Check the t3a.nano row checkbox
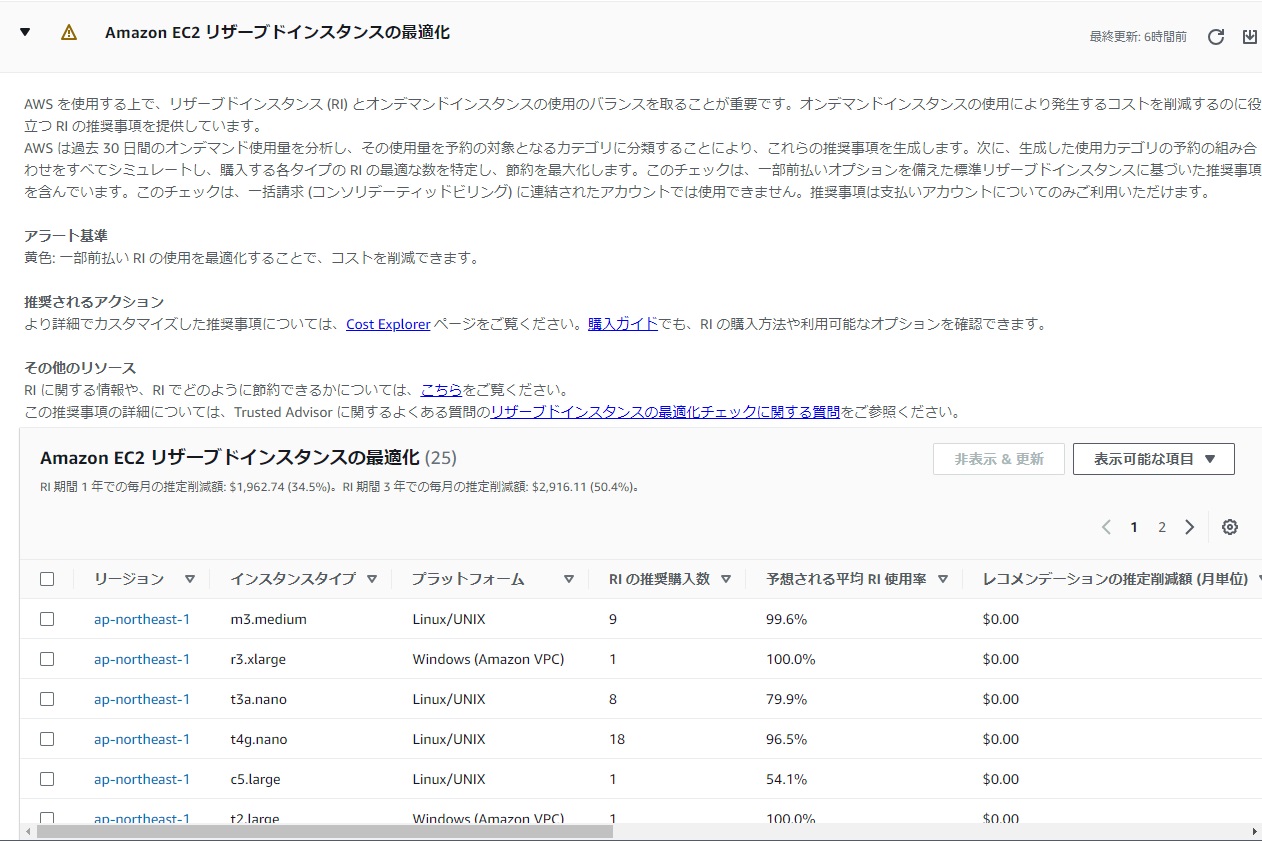Viewport: 1262px width, 841px height. pos(47,699)
